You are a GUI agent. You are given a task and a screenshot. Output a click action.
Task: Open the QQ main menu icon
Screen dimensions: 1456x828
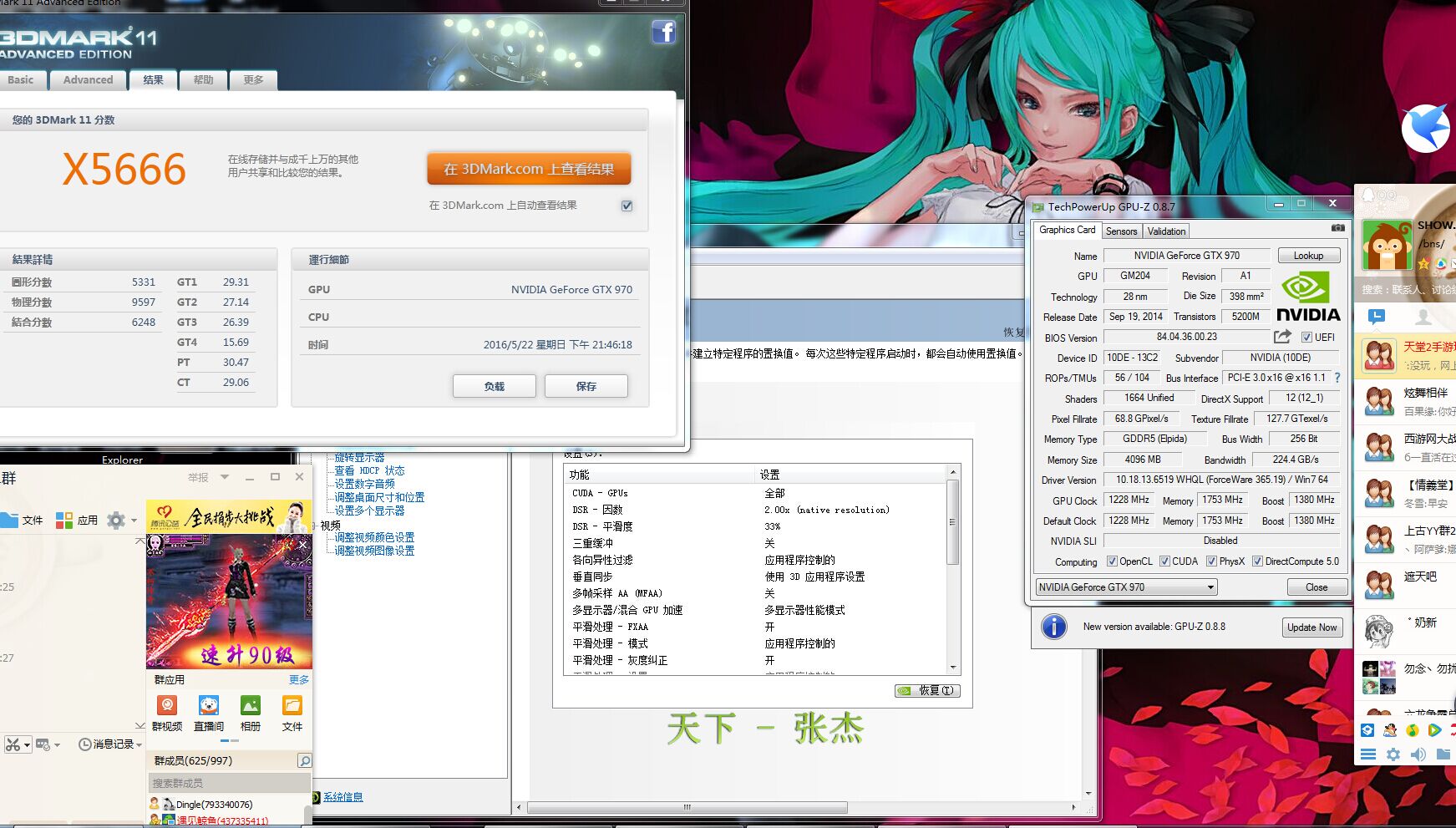[x=1367, y=754]
